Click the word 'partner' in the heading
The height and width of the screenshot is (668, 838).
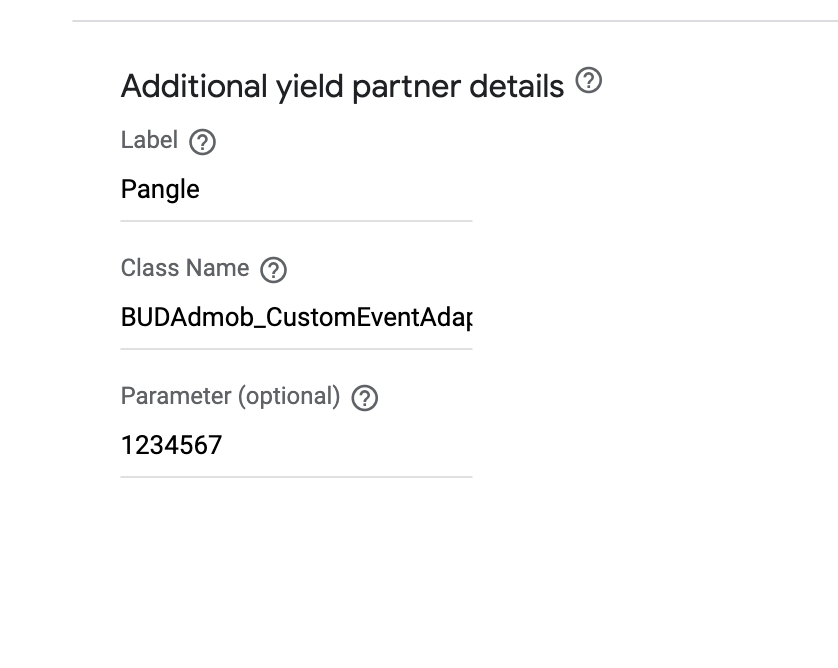(x=406, y=88)
